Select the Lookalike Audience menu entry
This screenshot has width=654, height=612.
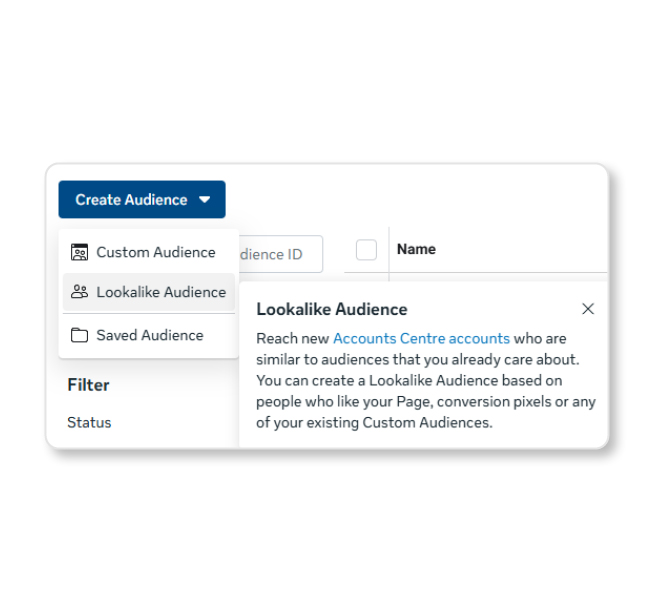[x=148, y=292]
